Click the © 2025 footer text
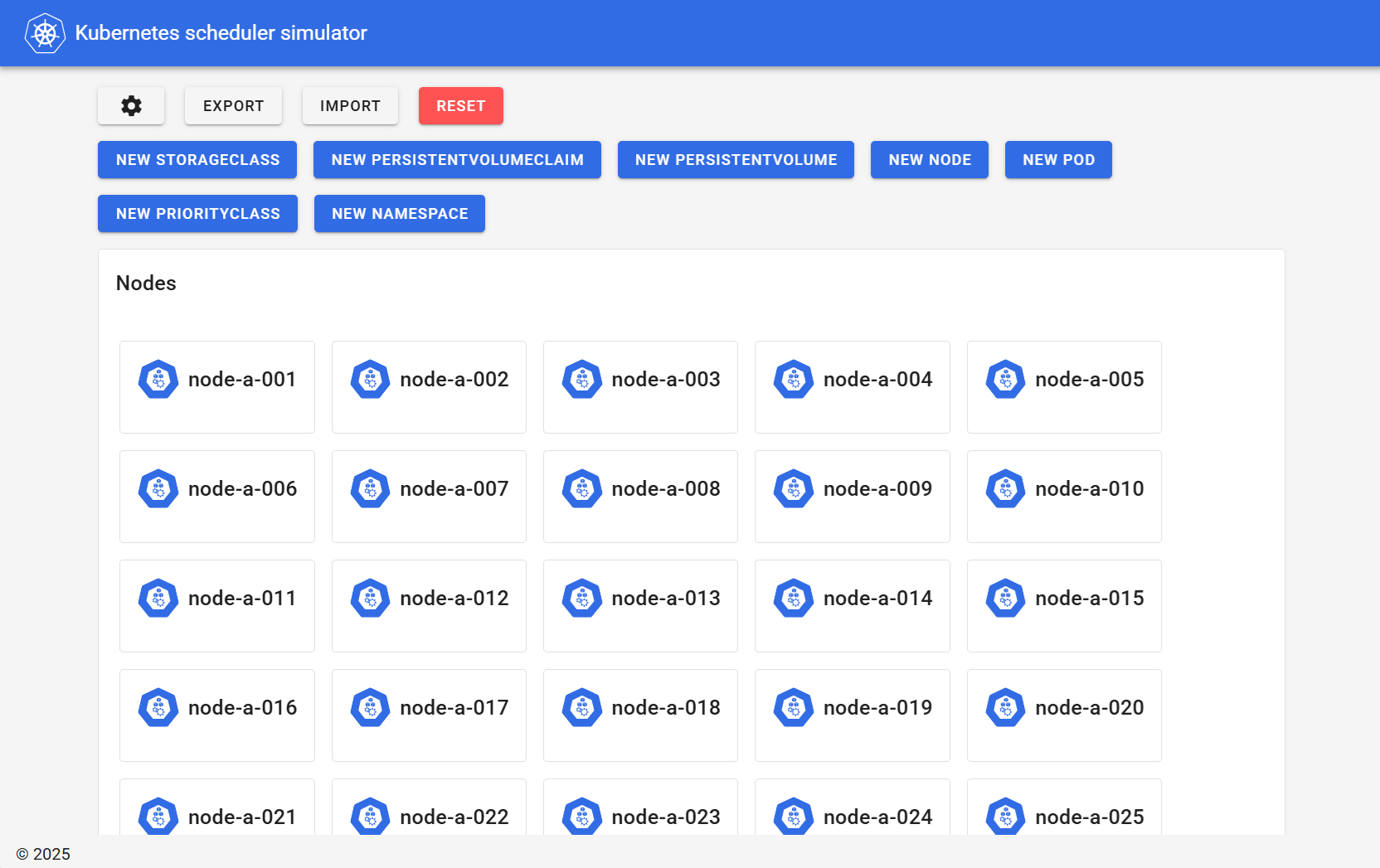Image resolution: width=1380 pixels, height=868 pixels. [43, 854]
